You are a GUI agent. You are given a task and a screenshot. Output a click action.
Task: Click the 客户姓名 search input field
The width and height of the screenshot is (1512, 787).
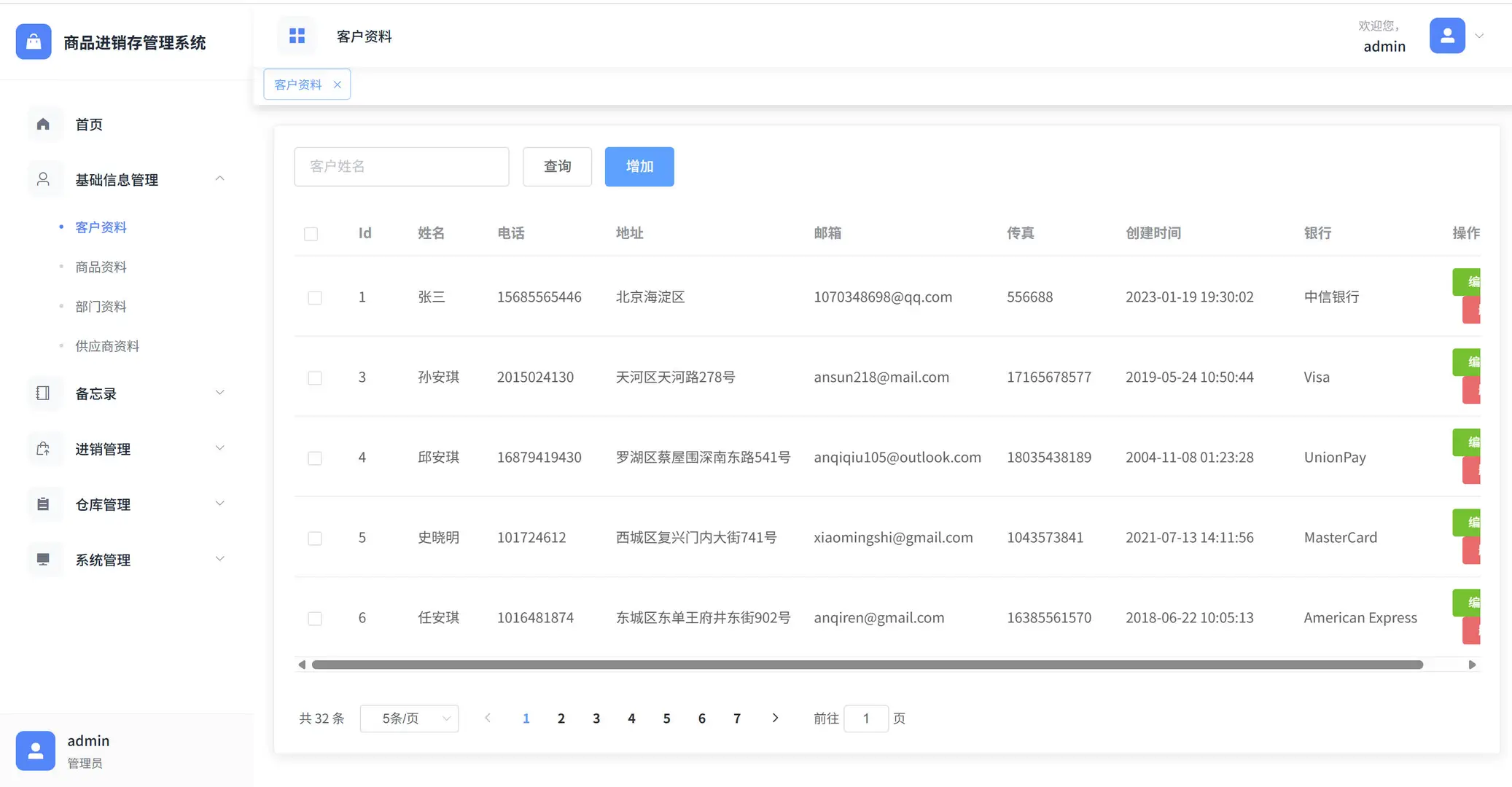coord(401,166)
